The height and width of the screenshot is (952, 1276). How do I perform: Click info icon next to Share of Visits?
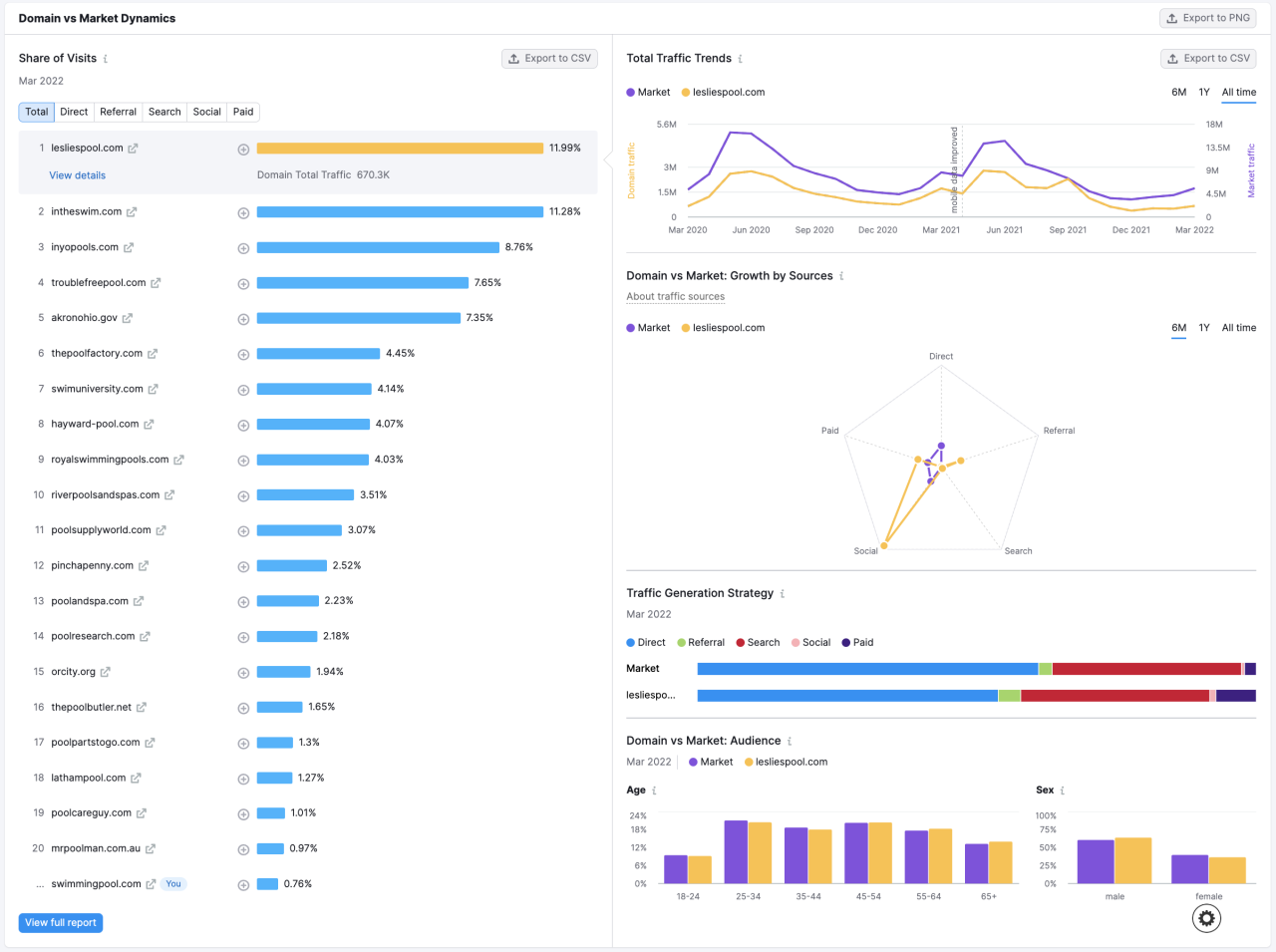tap(106, 59)
